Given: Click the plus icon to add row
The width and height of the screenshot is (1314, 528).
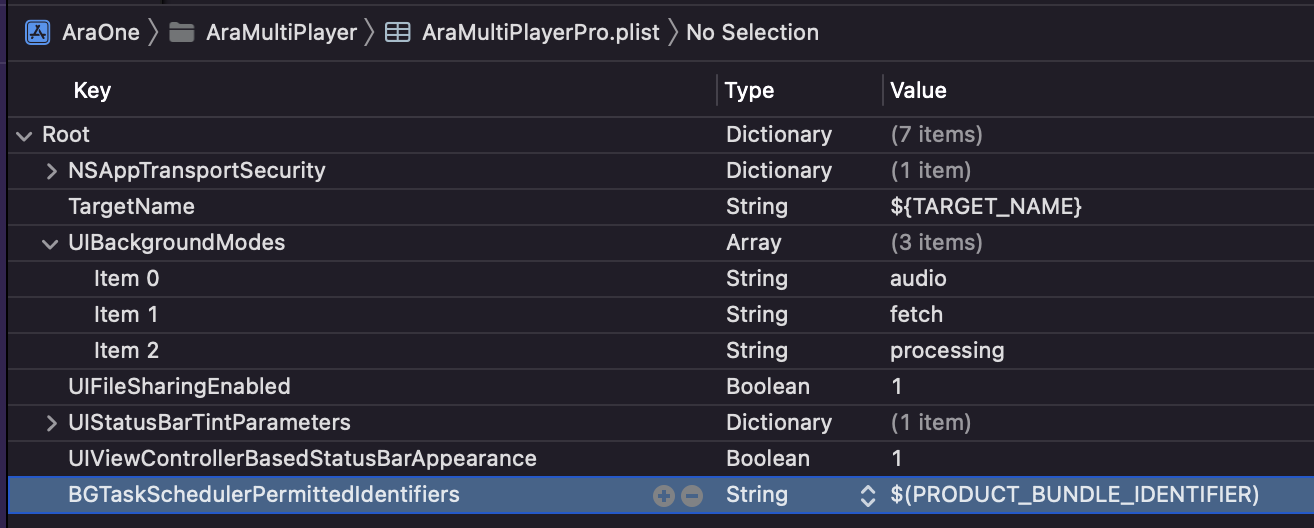Looking at the screenshot, I should [662, 495].
